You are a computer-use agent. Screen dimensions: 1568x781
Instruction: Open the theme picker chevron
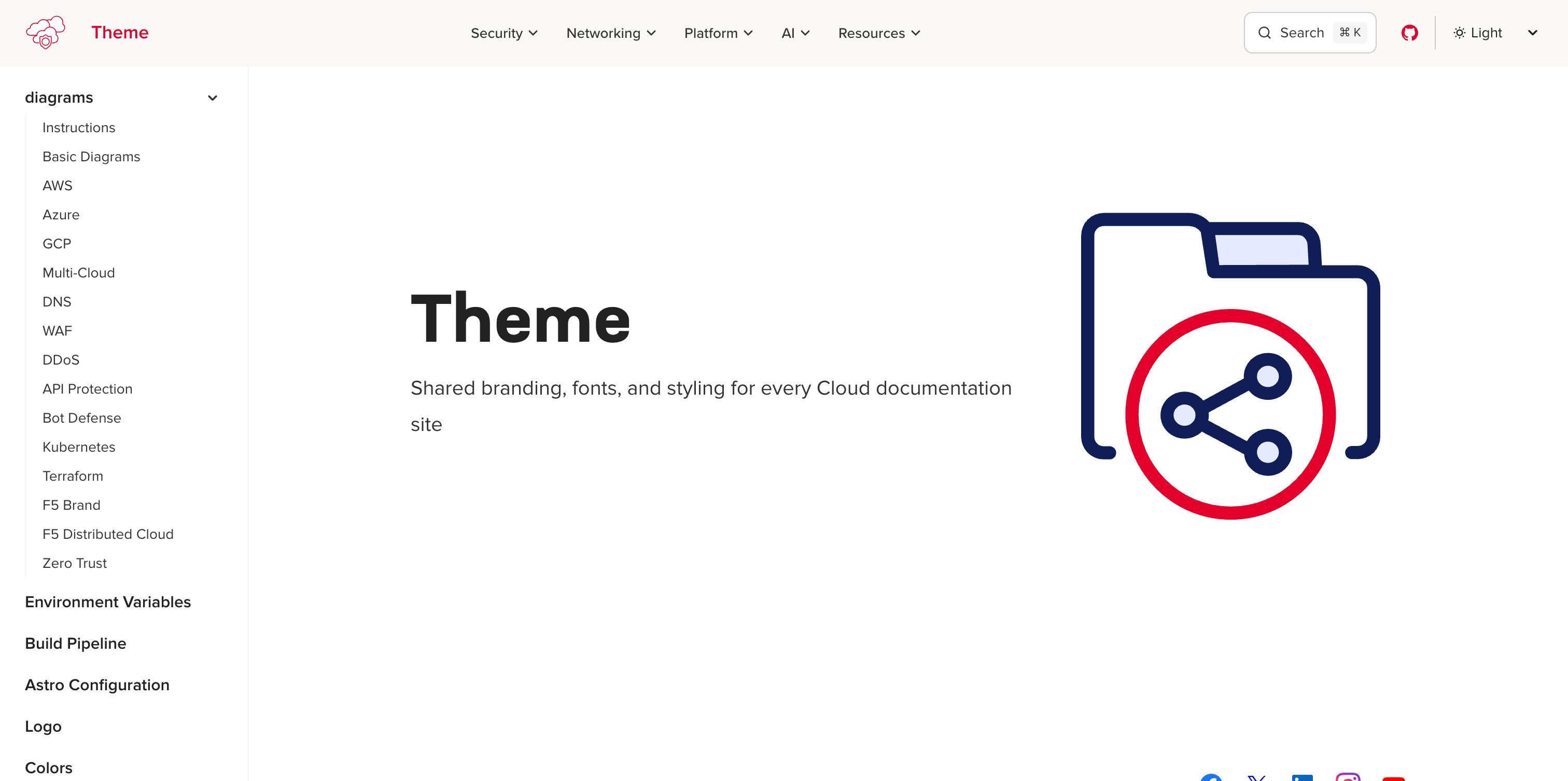[1532, 33]
